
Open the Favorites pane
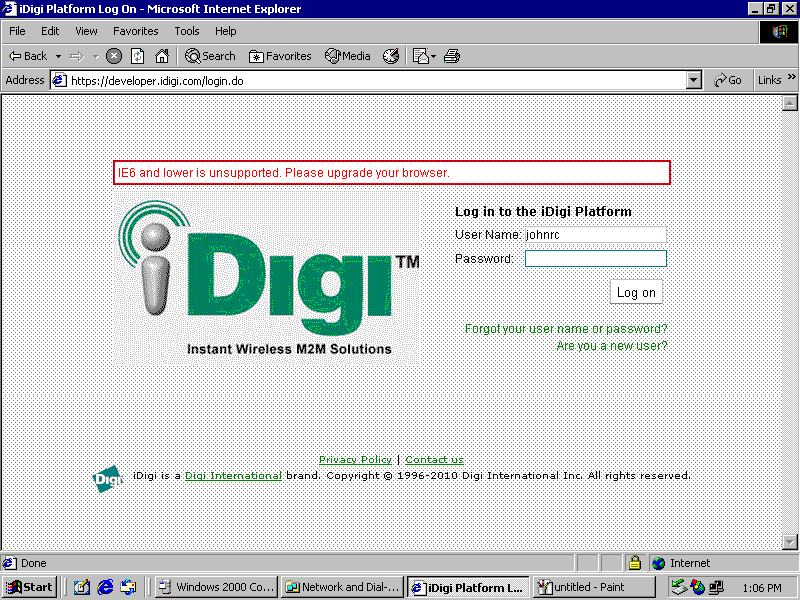click(x=280, y=56)
